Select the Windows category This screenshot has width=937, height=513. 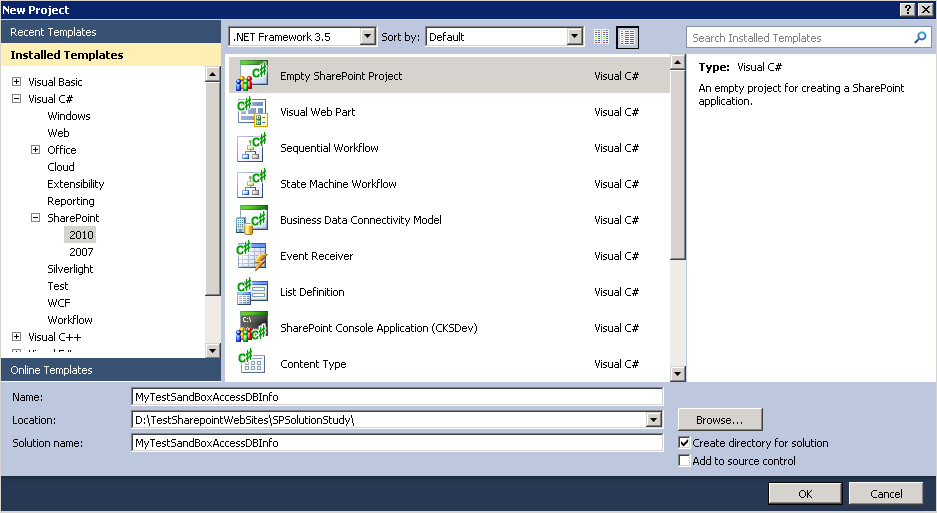(69, 116)
